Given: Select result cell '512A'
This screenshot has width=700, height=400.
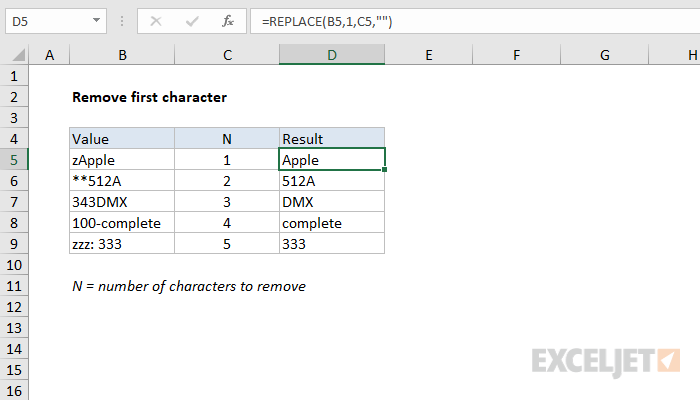Looking at the screenshot, I should click(332, 181).
